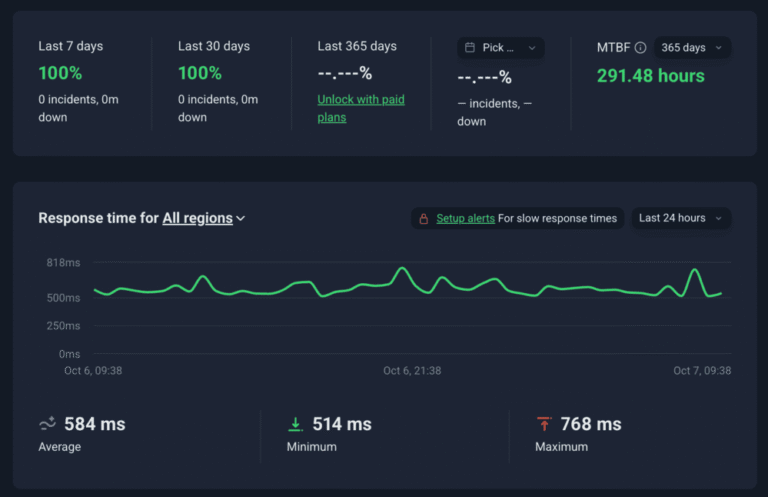Image resolution: width=768 pixels, height=497 pixels.
Task: Click the 584 ms average value
Action: pos(95,424)
